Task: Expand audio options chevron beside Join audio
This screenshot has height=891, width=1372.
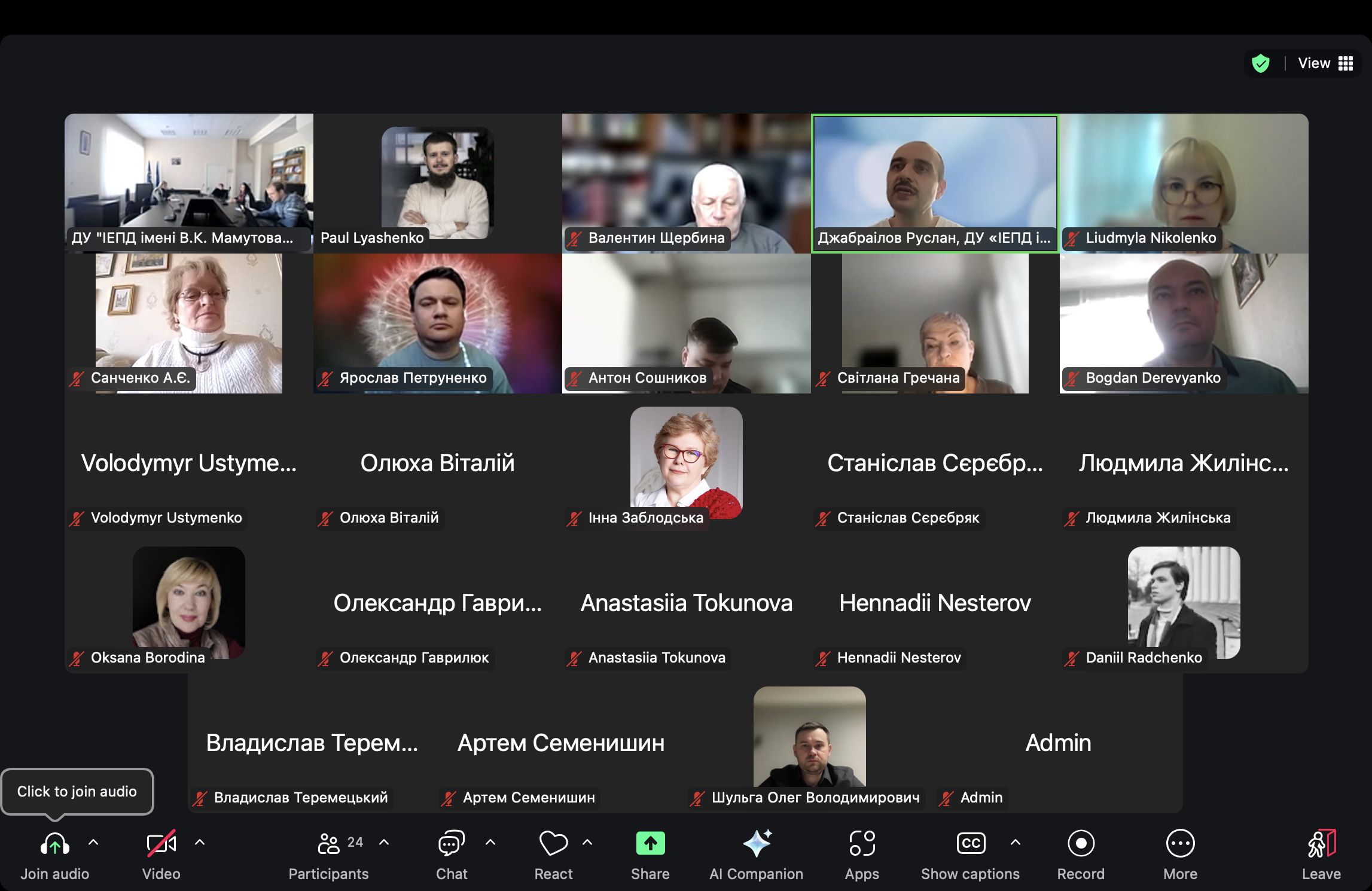Action: [93, 843]
